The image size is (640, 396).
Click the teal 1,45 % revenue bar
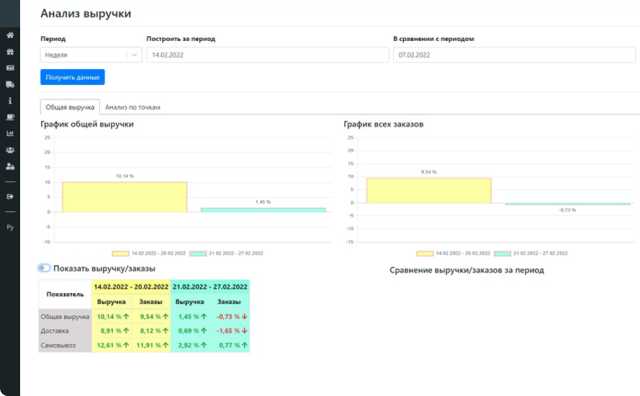point(263,210)
